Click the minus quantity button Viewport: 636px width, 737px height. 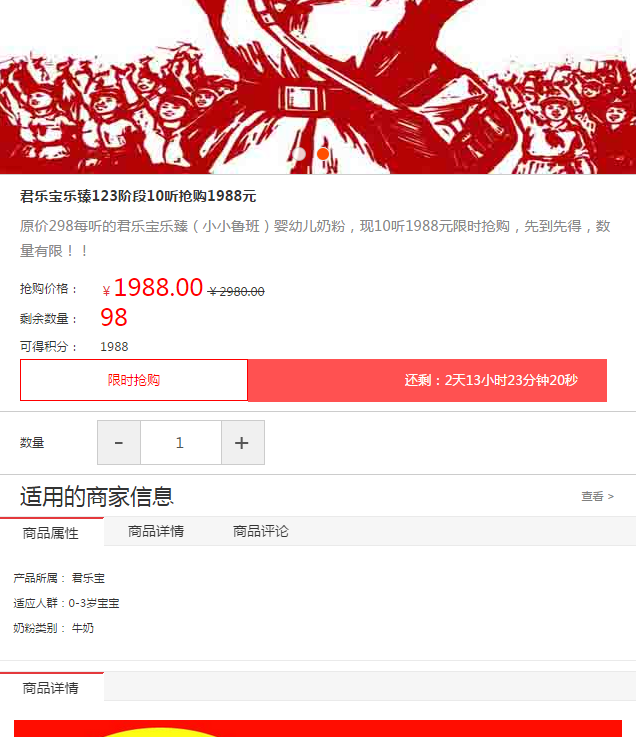tap(119, 442)
